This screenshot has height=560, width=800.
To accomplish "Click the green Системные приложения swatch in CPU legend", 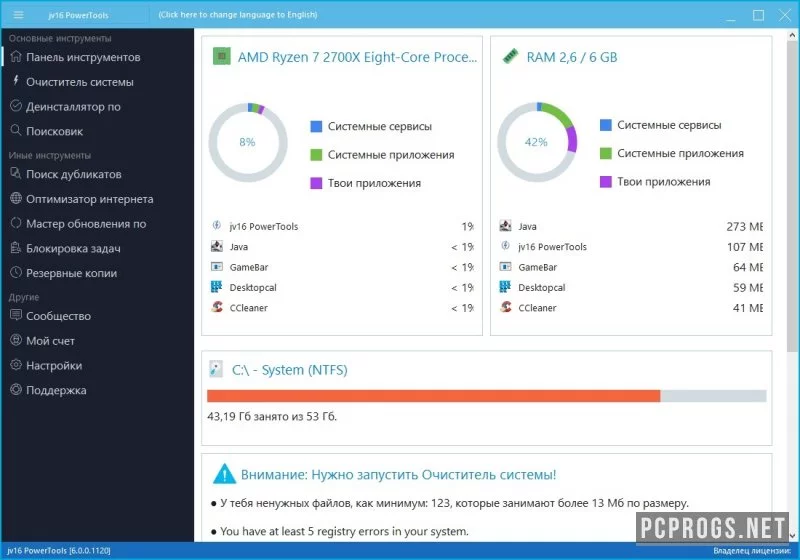I will point(316,155).
